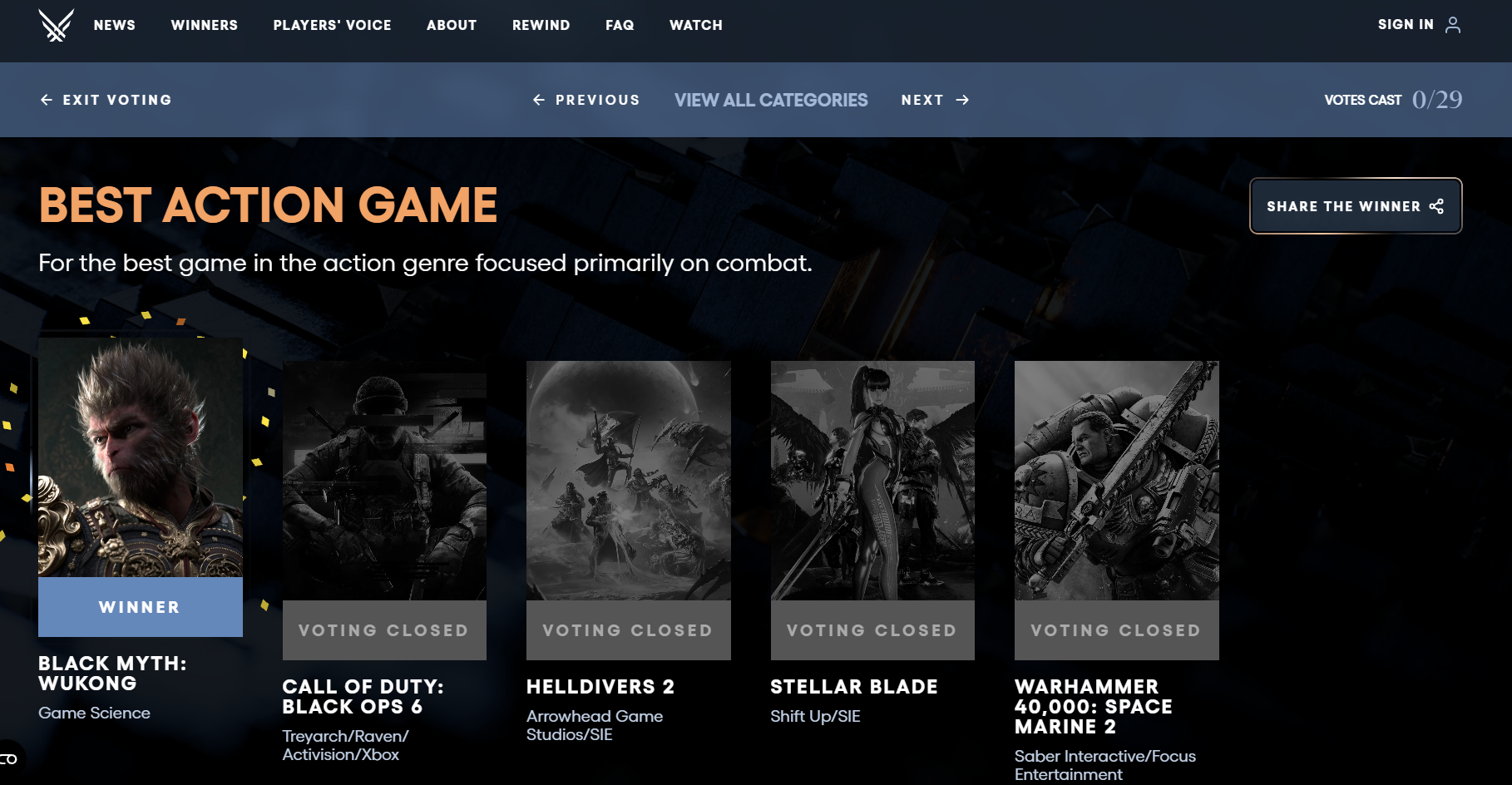Click the left arrow beside Exit Voting
Image resolution: width=1512 pixels, height=785 pixels.
click(47, 100)
